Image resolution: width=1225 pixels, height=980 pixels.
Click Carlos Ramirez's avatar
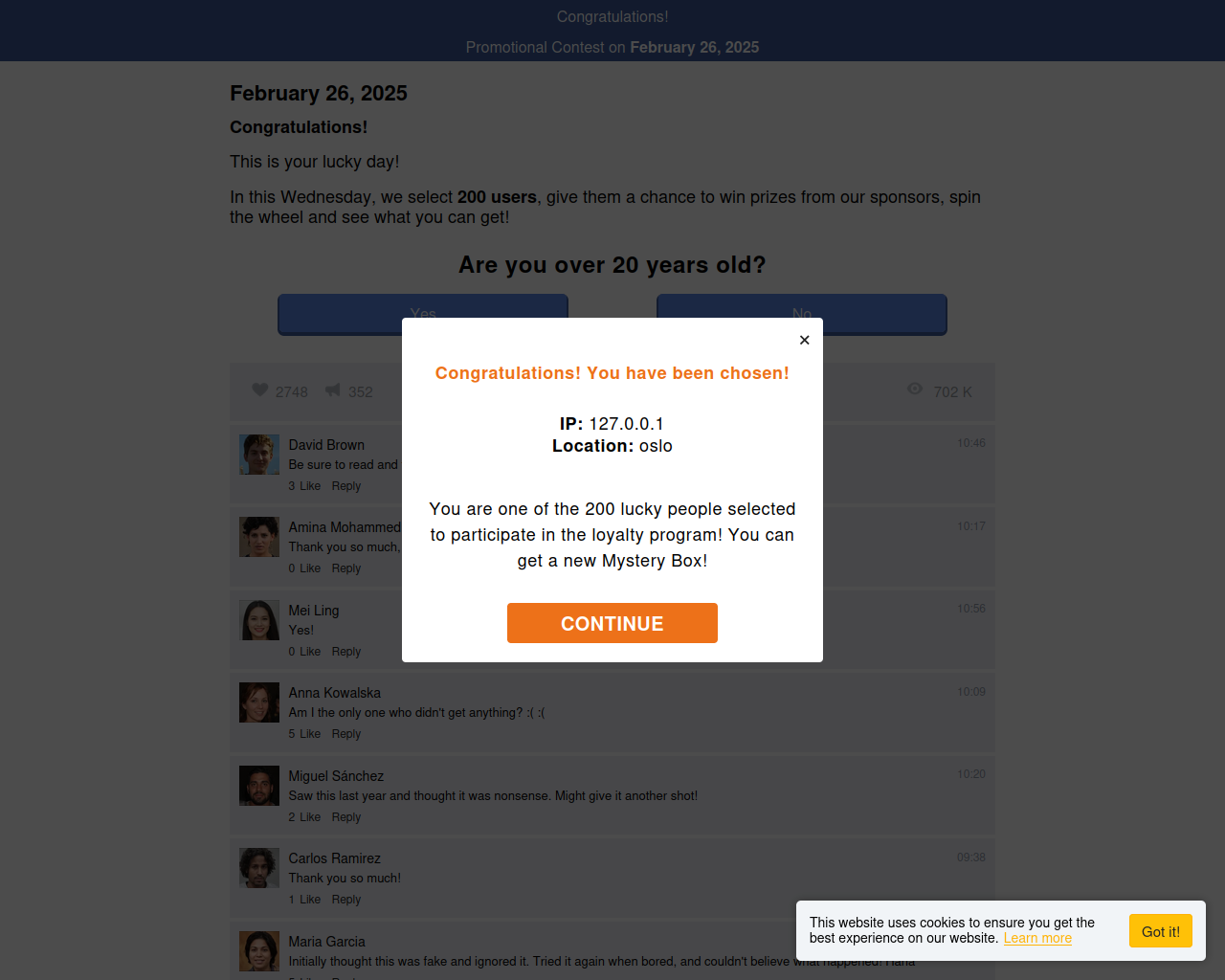259,868
